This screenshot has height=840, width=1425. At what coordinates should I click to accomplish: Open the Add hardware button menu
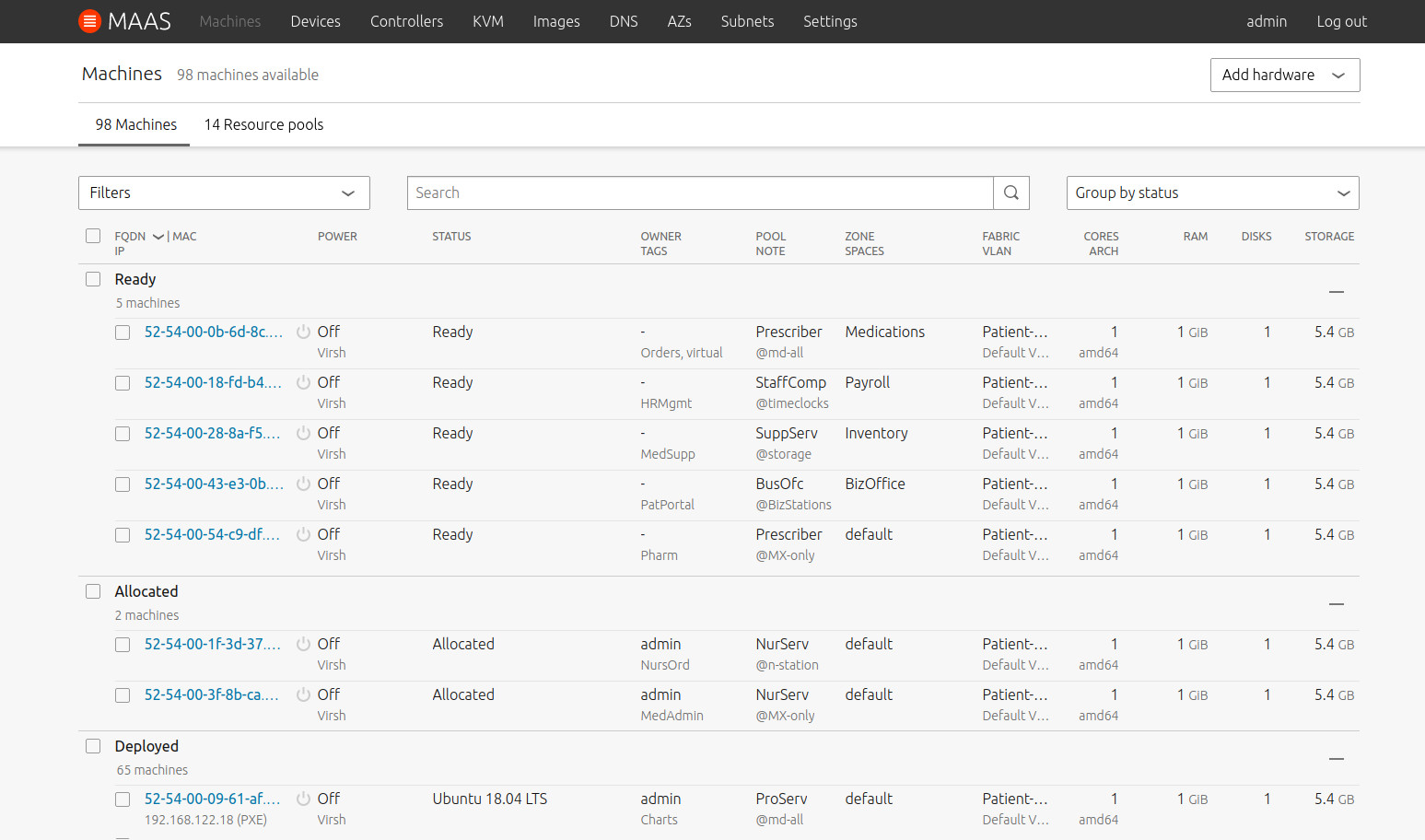tap(1284, 75)
